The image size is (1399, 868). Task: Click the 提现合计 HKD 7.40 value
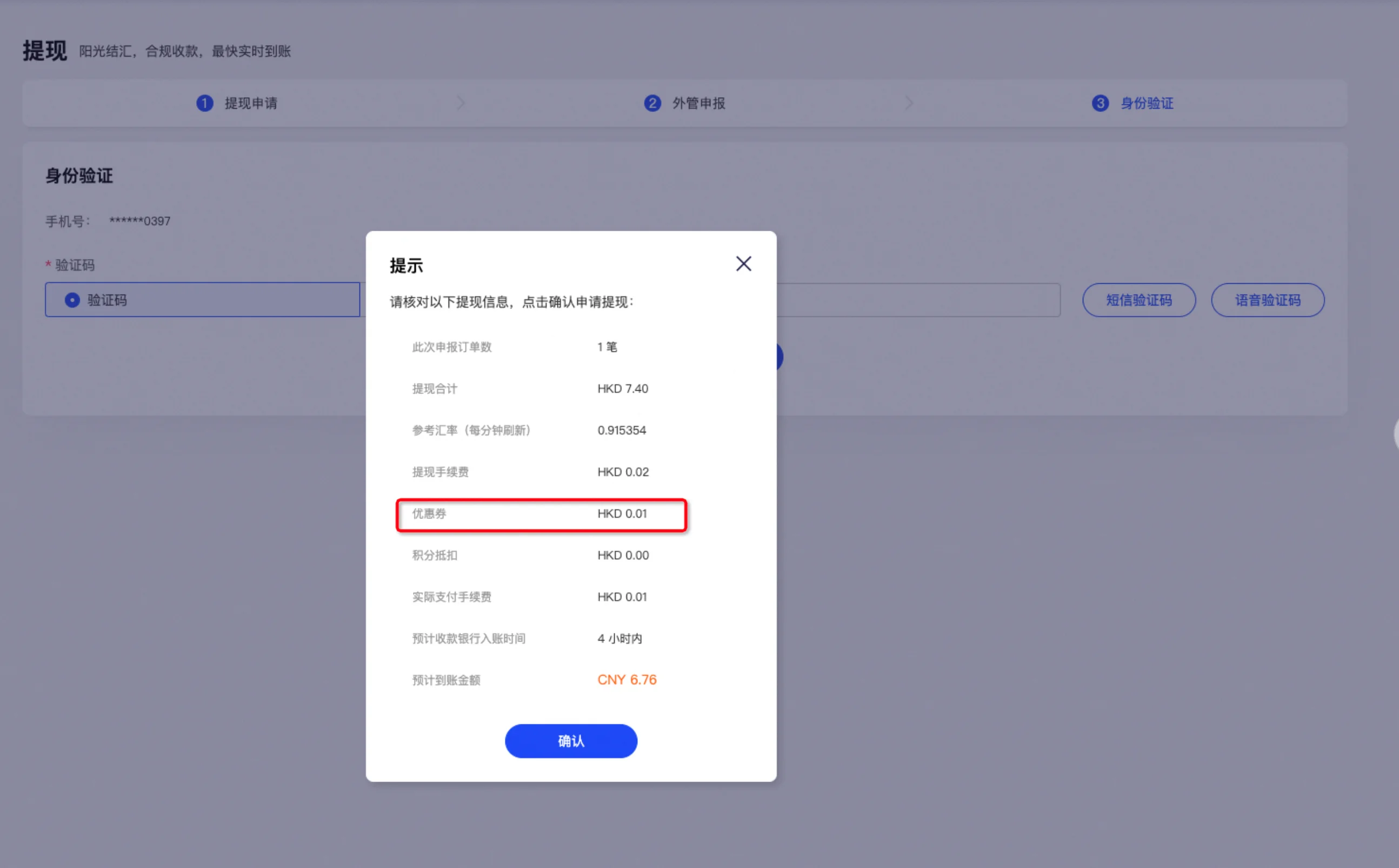[x=622, y=389]
